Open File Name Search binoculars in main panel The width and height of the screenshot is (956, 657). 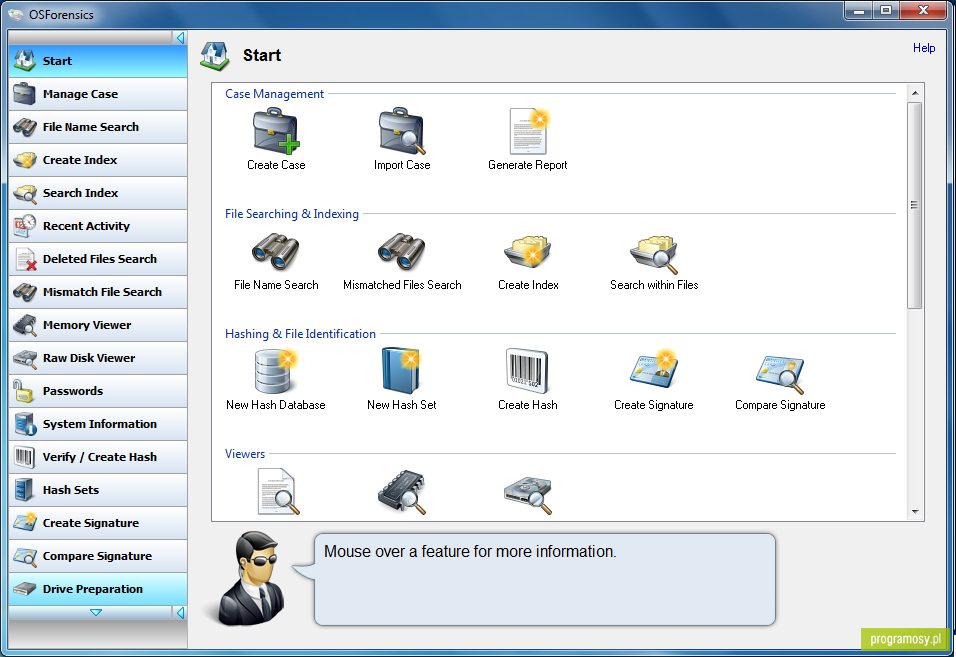(x=276, y=252)
